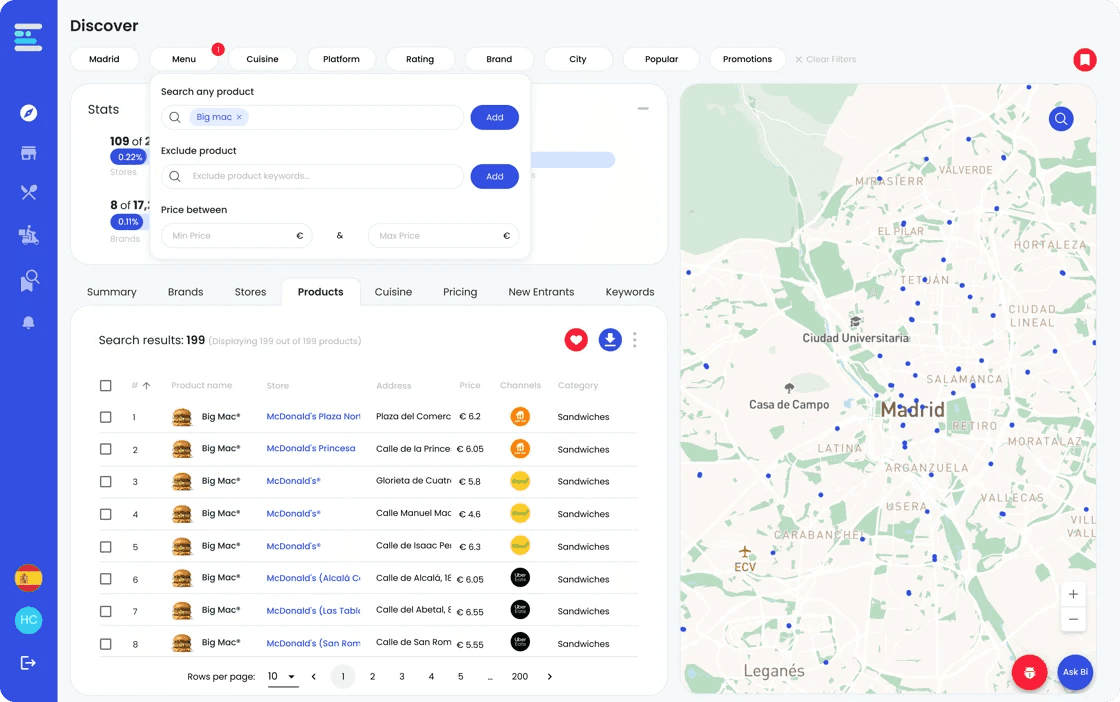Open the Menu filter dropdown
Viewport: 1120px width, 702px height.
pos(184,59)
